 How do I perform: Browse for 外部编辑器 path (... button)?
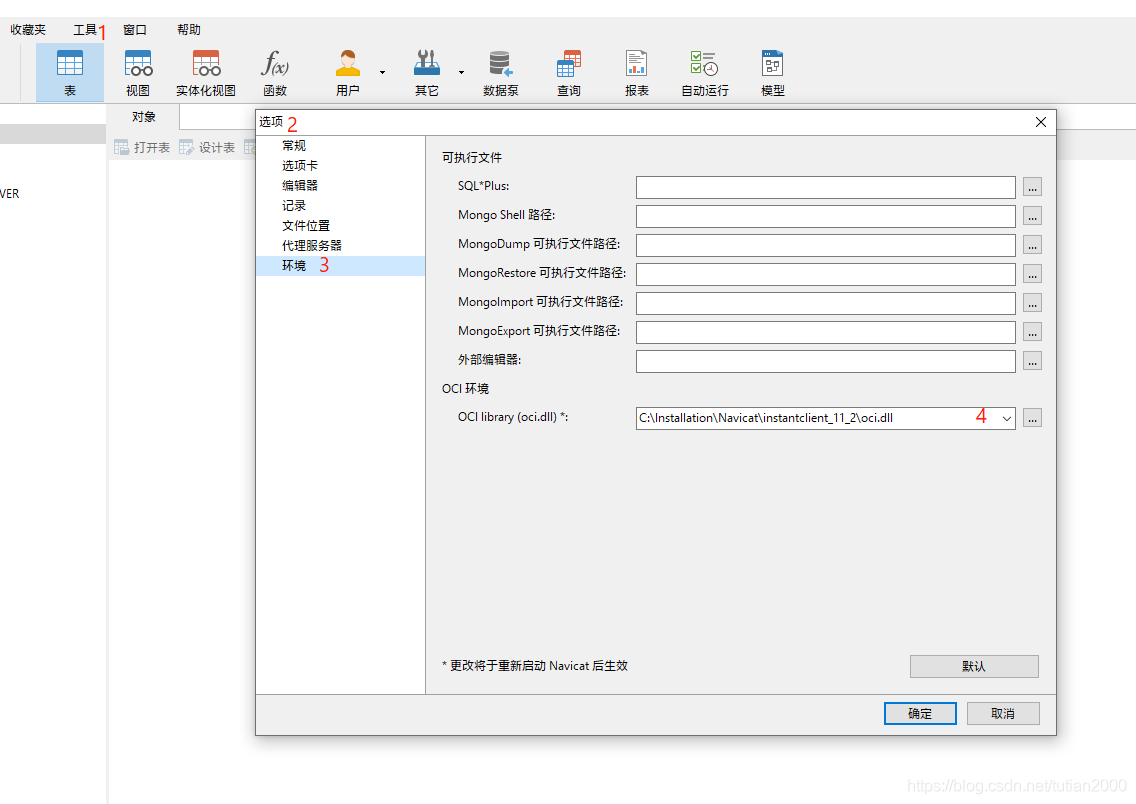[x=1032, y=361]
